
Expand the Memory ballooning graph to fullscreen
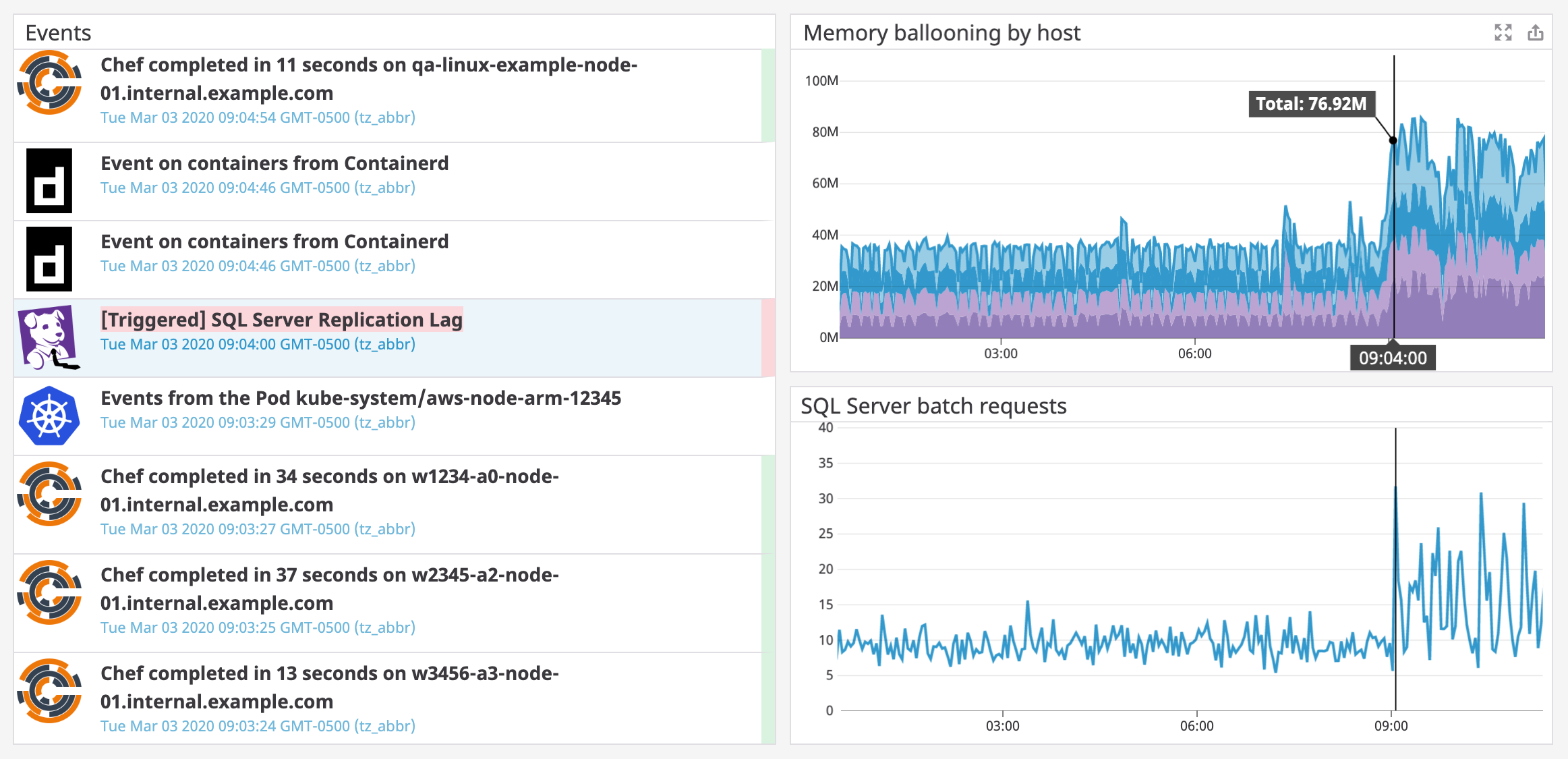click(x=1503, y=32)
